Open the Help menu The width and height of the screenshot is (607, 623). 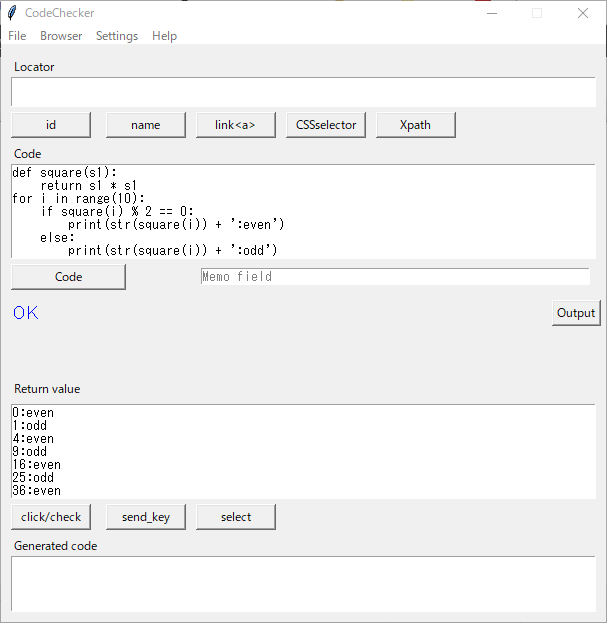[x=164, y=36]
